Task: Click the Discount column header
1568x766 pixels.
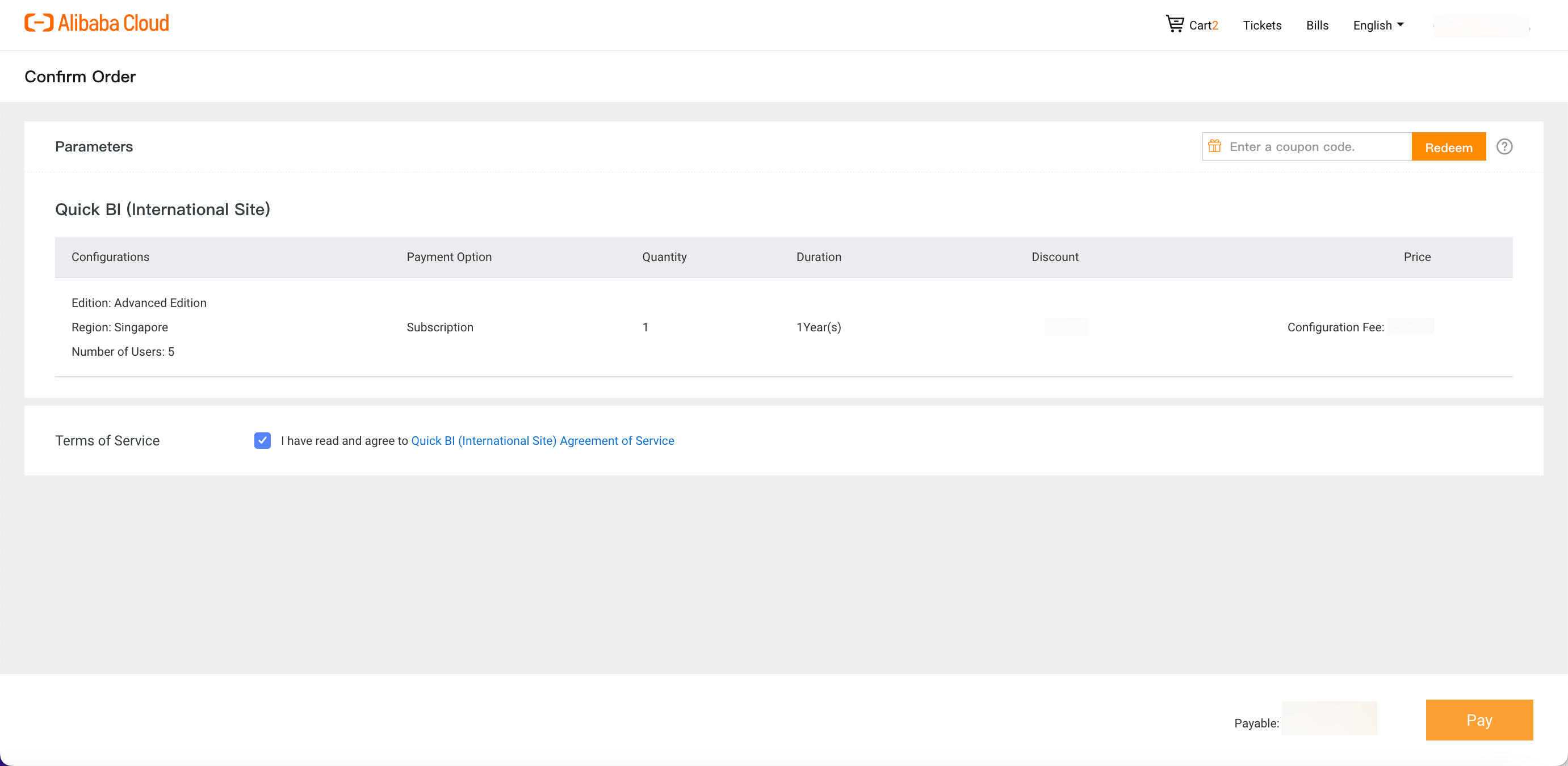Action: point(1054,257)
